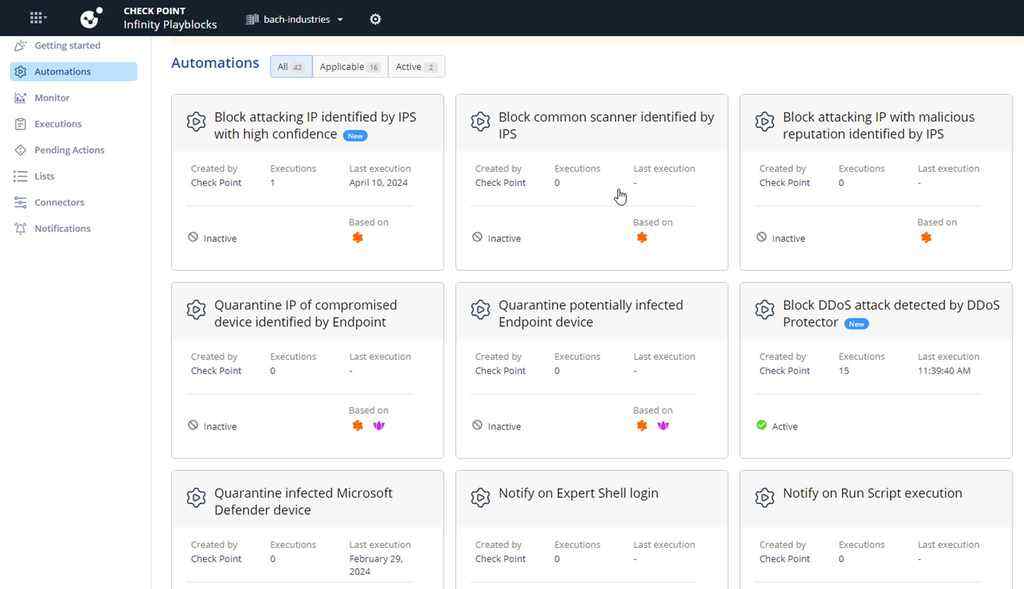Open Getting started page
This screenshot has height=589, width=1024.
pyautogui.click(x=67, y=46)
